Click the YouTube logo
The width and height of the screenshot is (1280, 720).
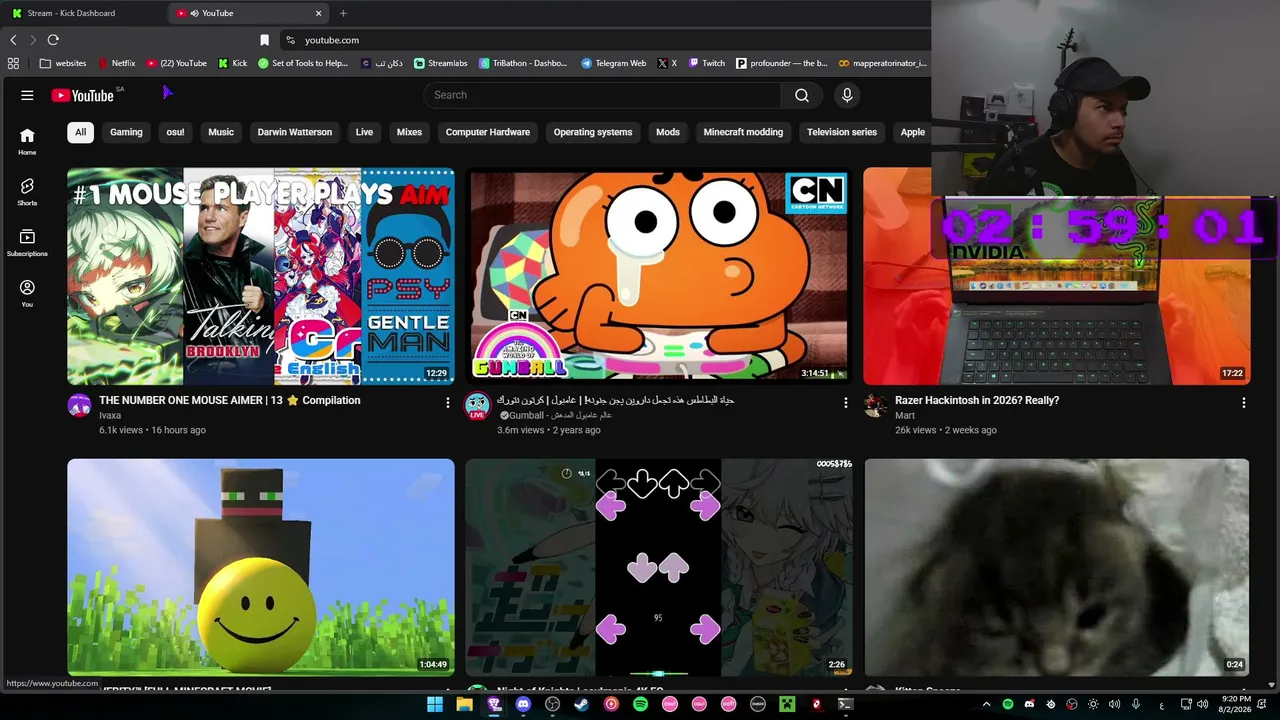click(x=83, y=95)
